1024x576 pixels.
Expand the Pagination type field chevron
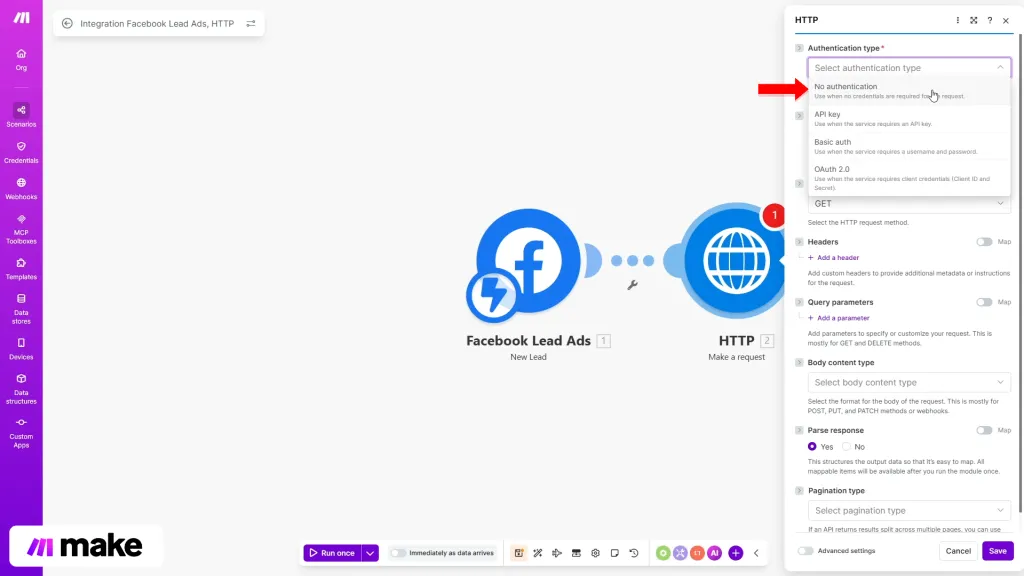coord(799,490)
